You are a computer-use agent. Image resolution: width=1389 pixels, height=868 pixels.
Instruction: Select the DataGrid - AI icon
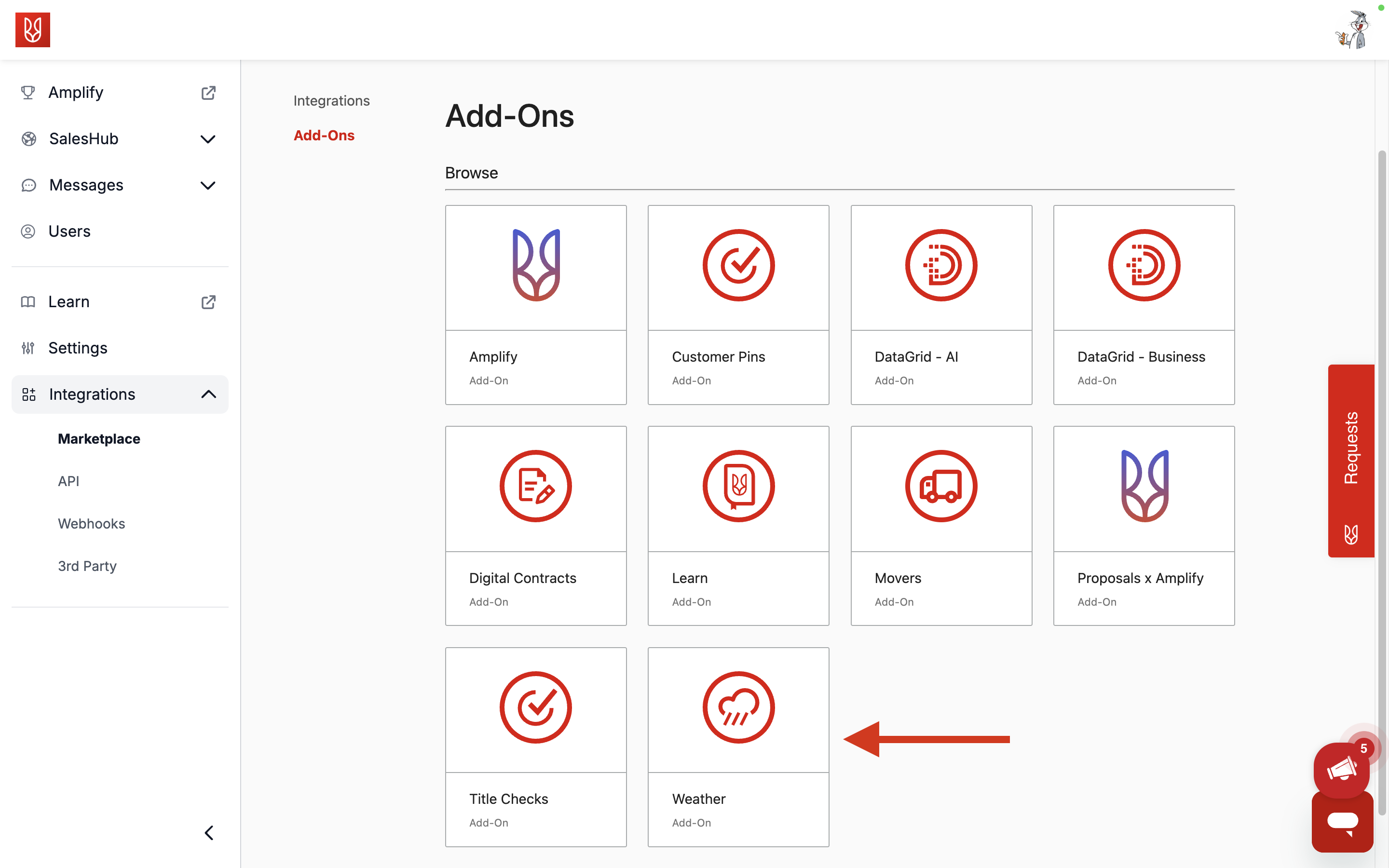pyautogui.click(x=941, y=265)
